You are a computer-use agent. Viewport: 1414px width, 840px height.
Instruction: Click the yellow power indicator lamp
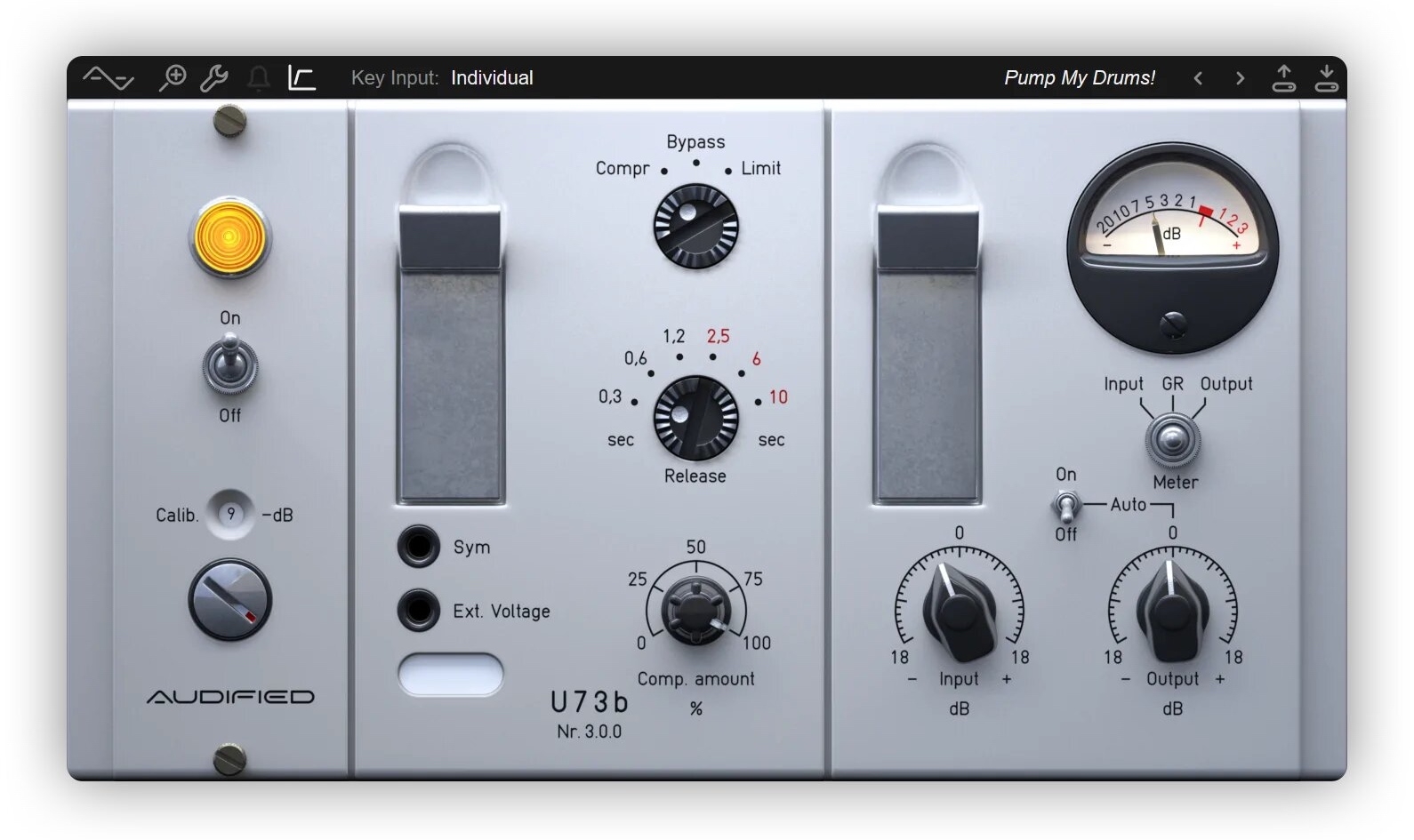coord(229,236)
